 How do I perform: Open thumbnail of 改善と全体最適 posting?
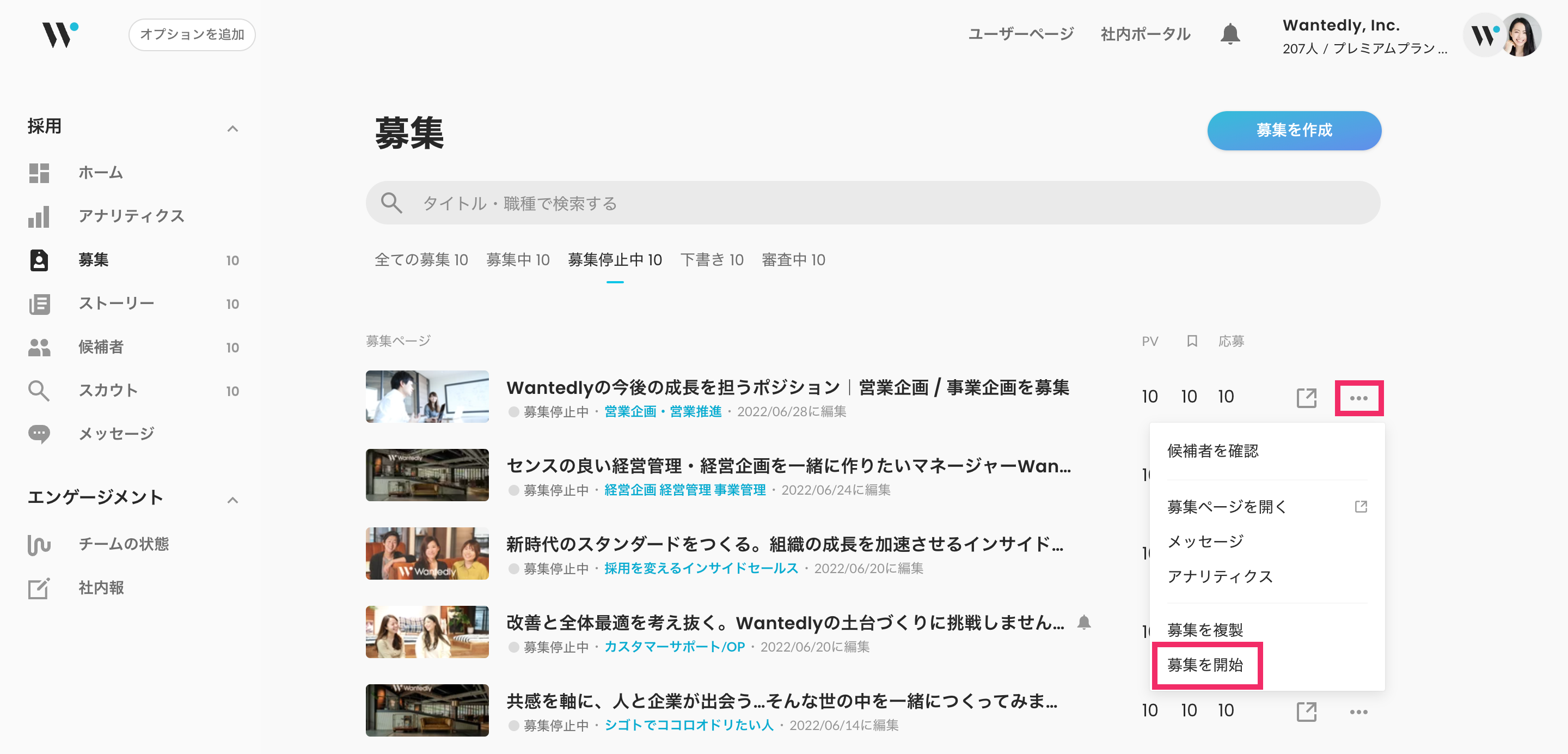pyautogui.click(x=427, y=631)
